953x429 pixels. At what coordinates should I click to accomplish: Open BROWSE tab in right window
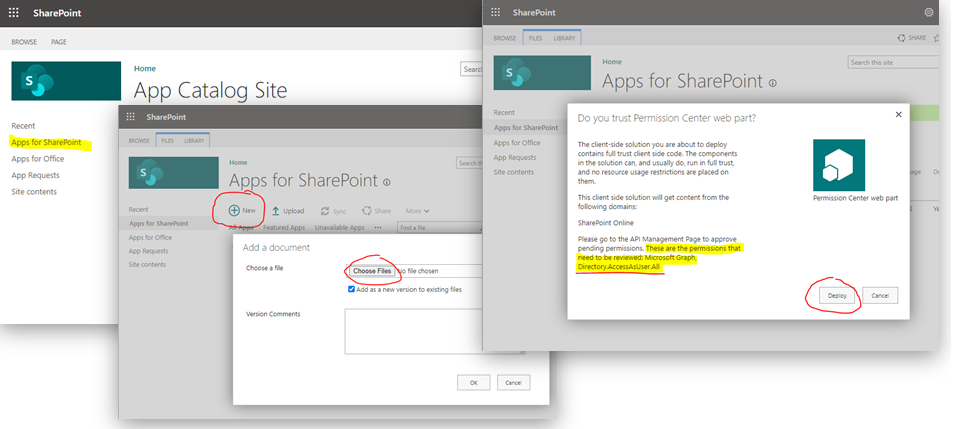pos(504,38)
